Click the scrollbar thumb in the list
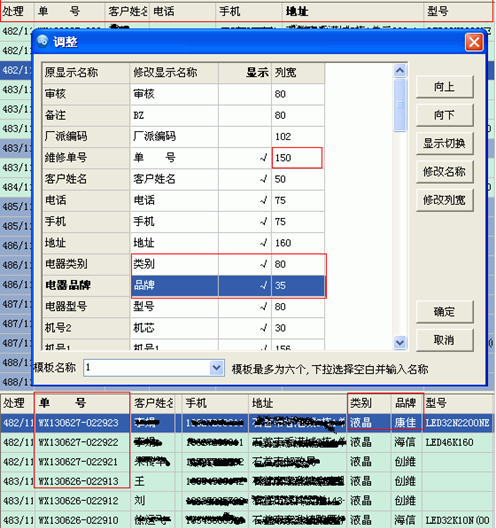Screen dimensions: 496x528 pos(400,105)
